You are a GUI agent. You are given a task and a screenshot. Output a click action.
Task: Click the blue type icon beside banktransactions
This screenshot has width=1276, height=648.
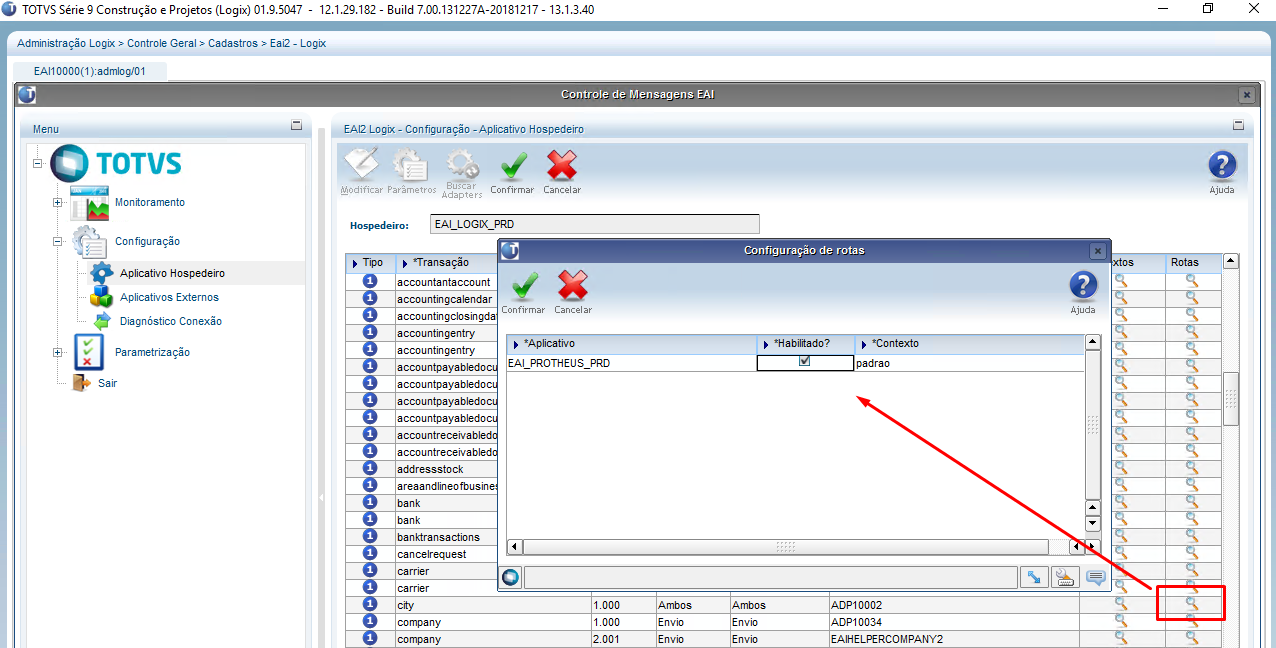point(370,537)
